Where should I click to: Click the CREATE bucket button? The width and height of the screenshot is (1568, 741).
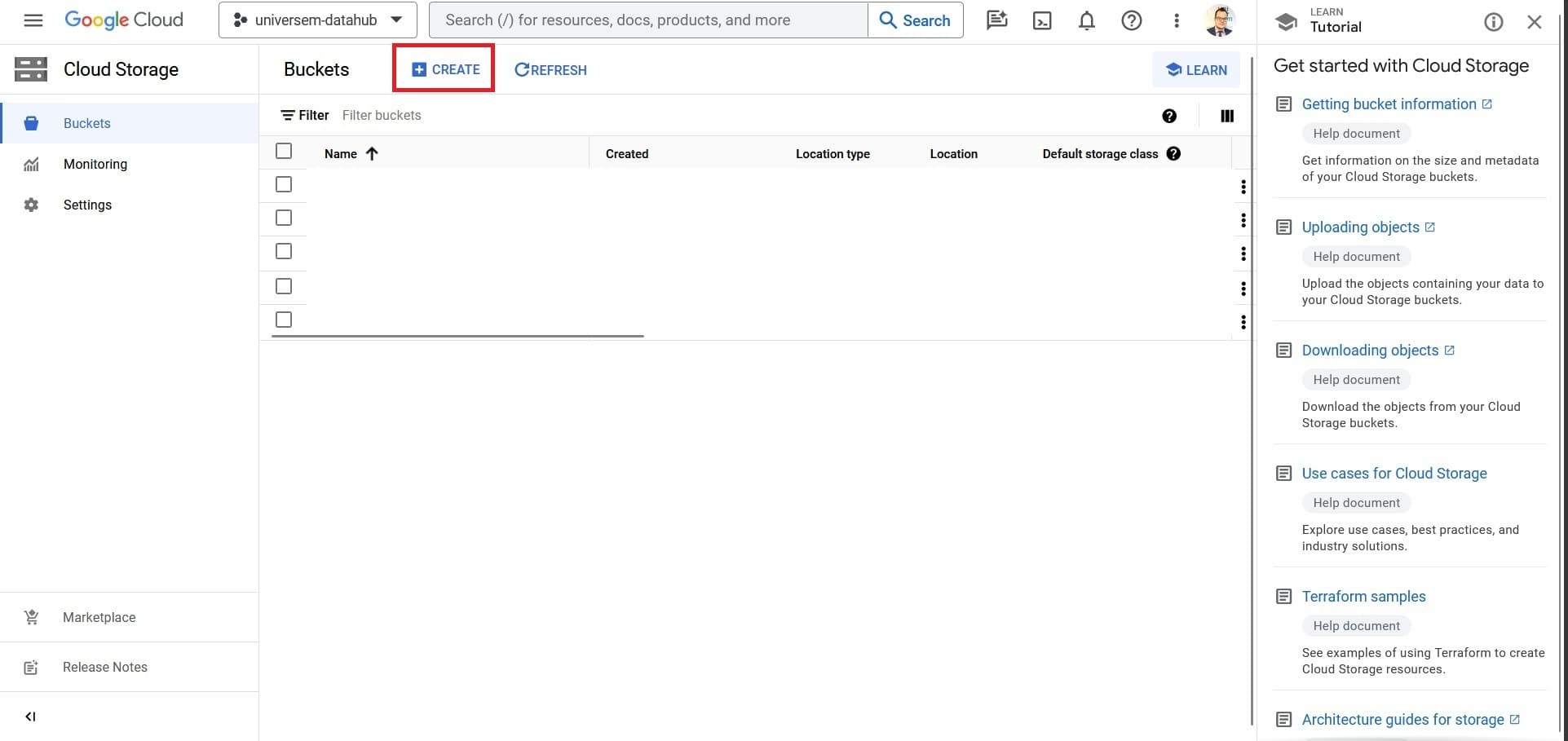444,69
